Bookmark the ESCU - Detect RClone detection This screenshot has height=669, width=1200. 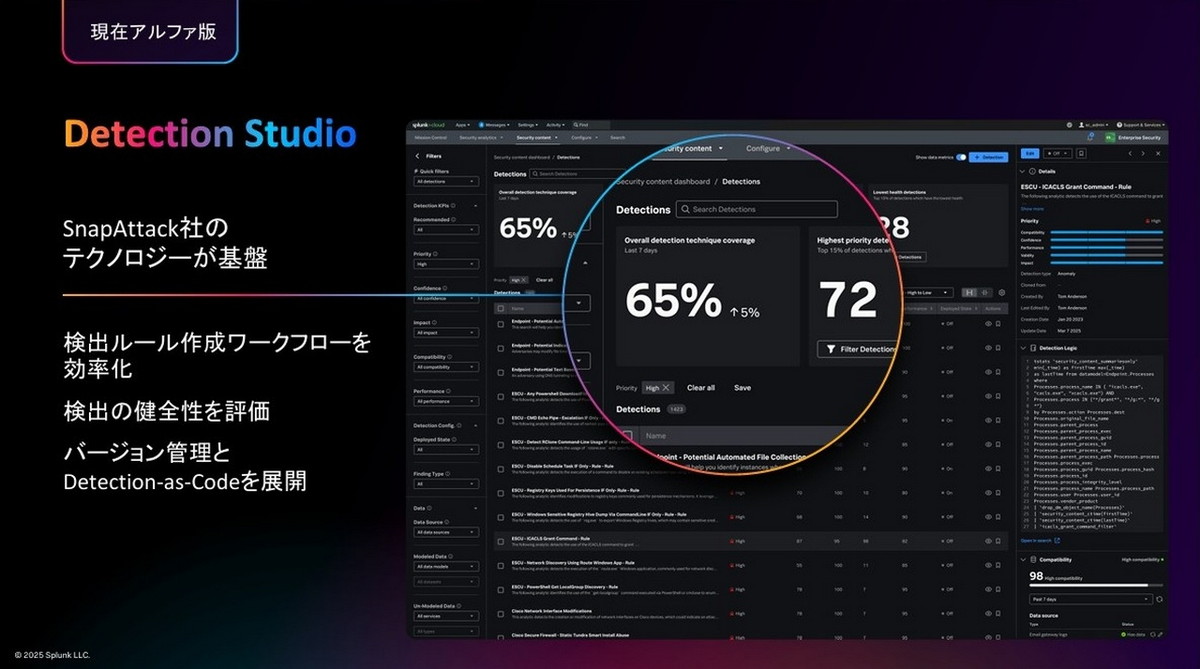coord(998,442)
